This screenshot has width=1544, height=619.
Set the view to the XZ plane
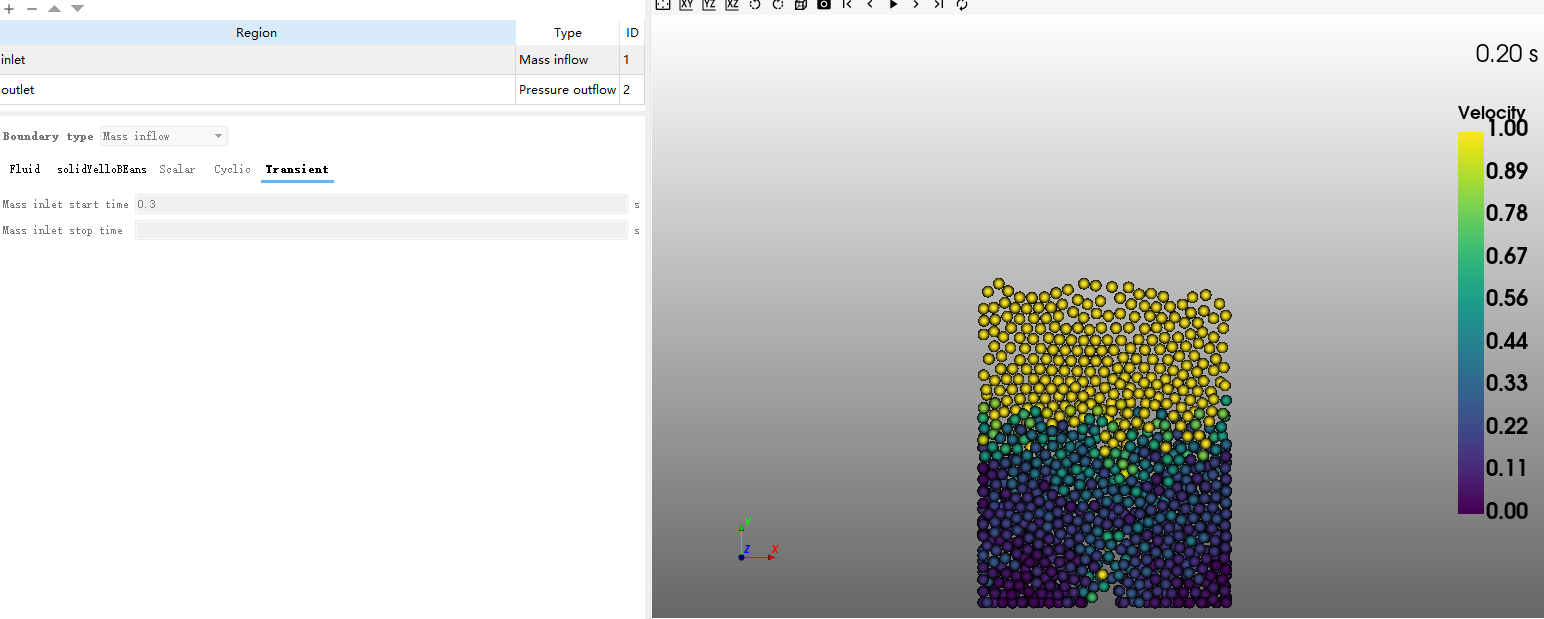pos(732,4)
